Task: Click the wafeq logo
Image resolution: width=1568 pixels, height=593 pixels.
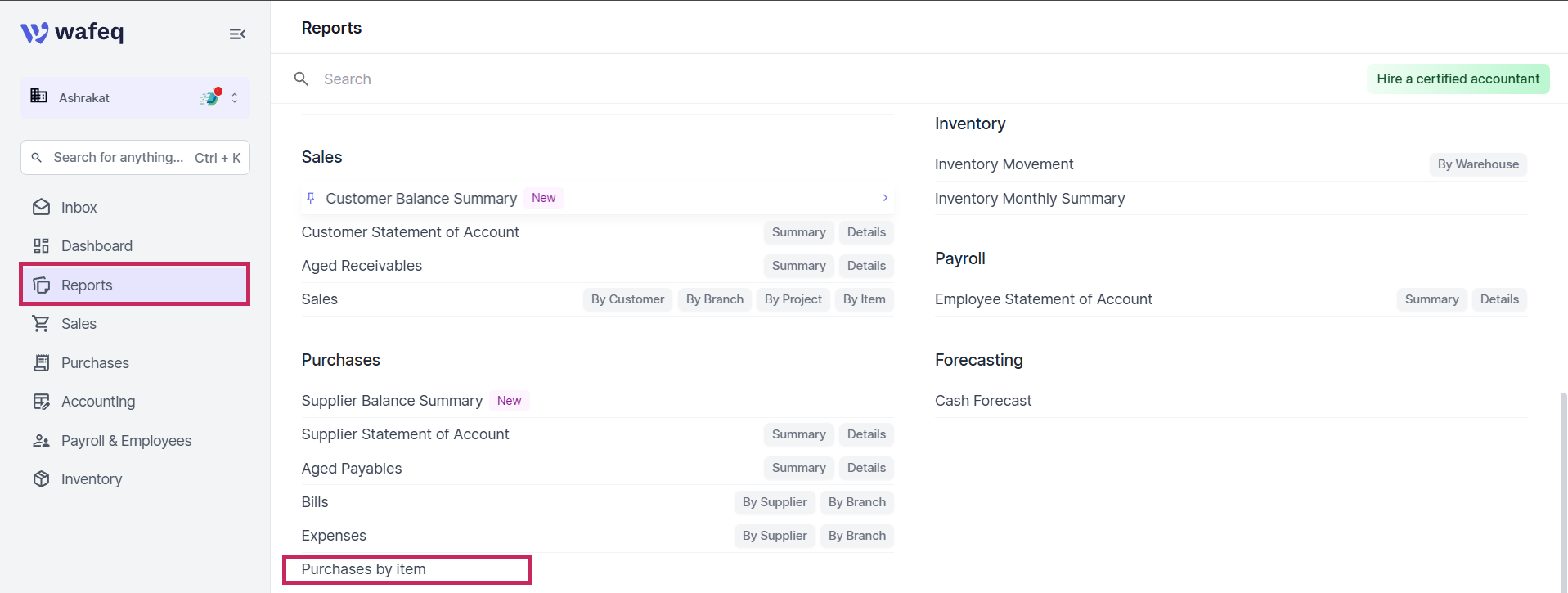Action: click(x=72, y=33)
